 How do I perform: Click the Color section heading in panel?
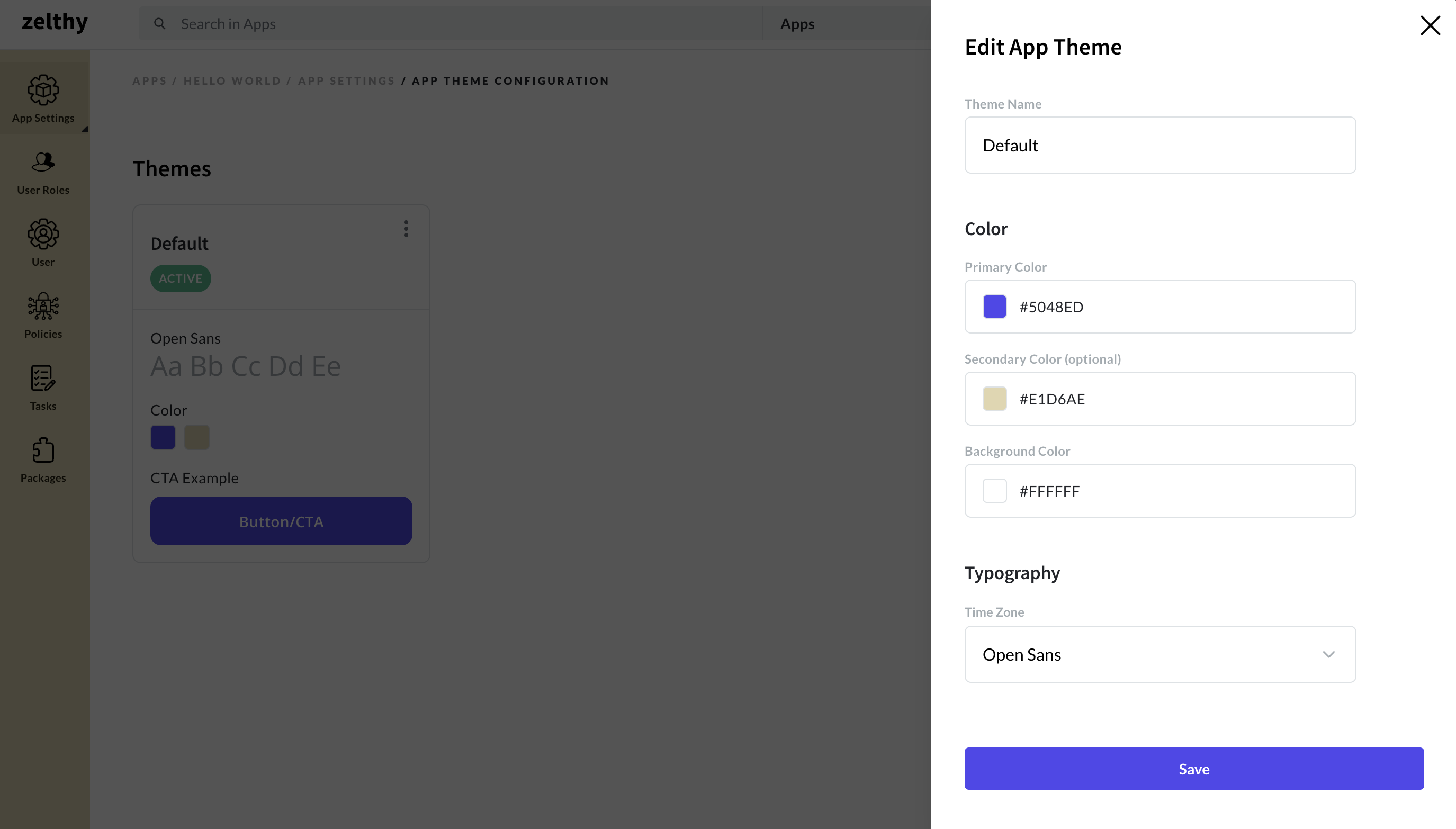pos(986,229)
